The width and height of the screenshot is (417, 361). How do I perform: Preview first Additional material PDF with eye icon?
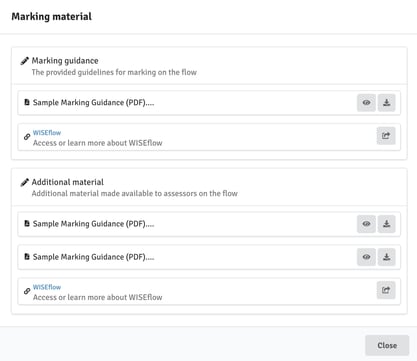click(366, 224)
